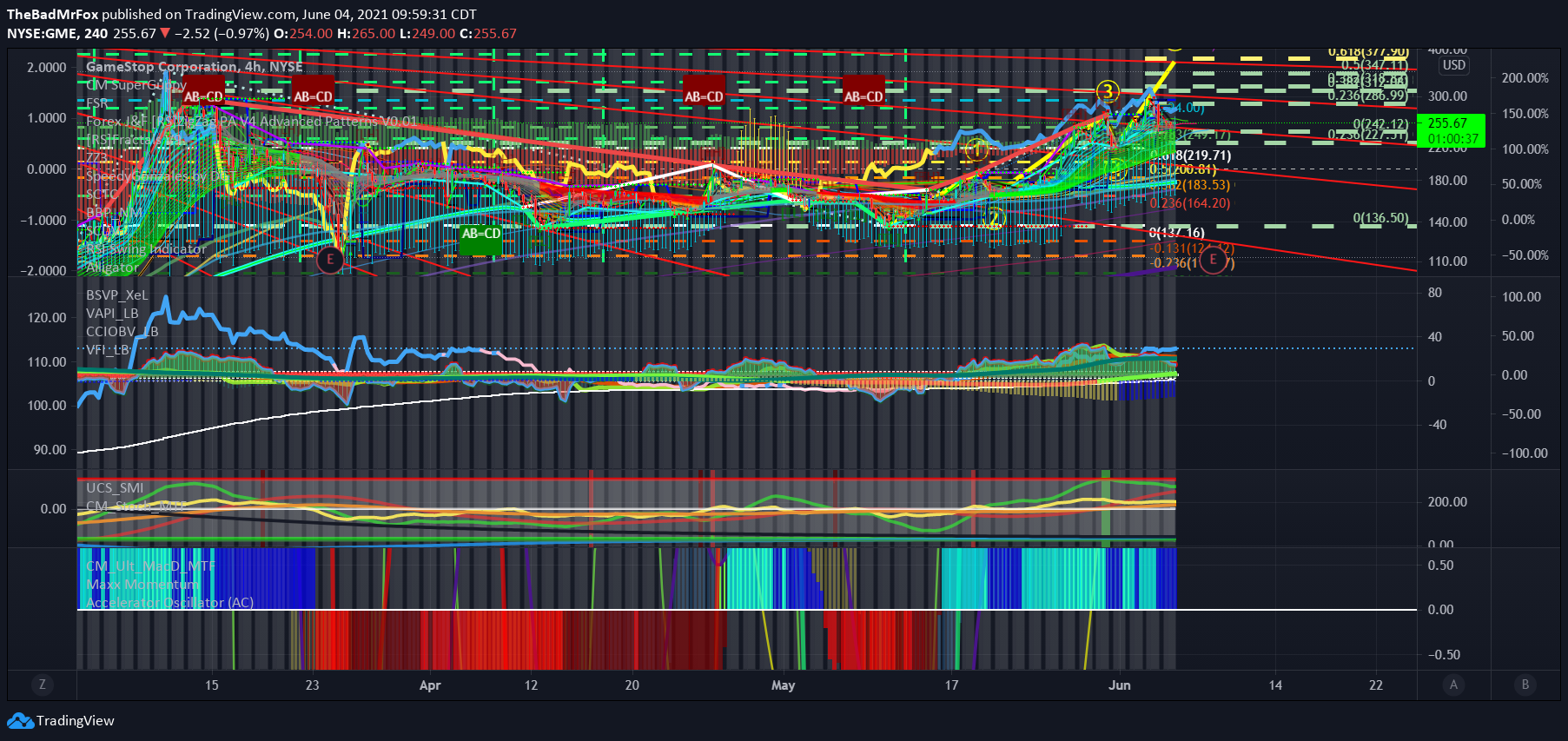Select the Forex J&F ZigZag indicator label
1568x741 pixels.
[251, 122]
